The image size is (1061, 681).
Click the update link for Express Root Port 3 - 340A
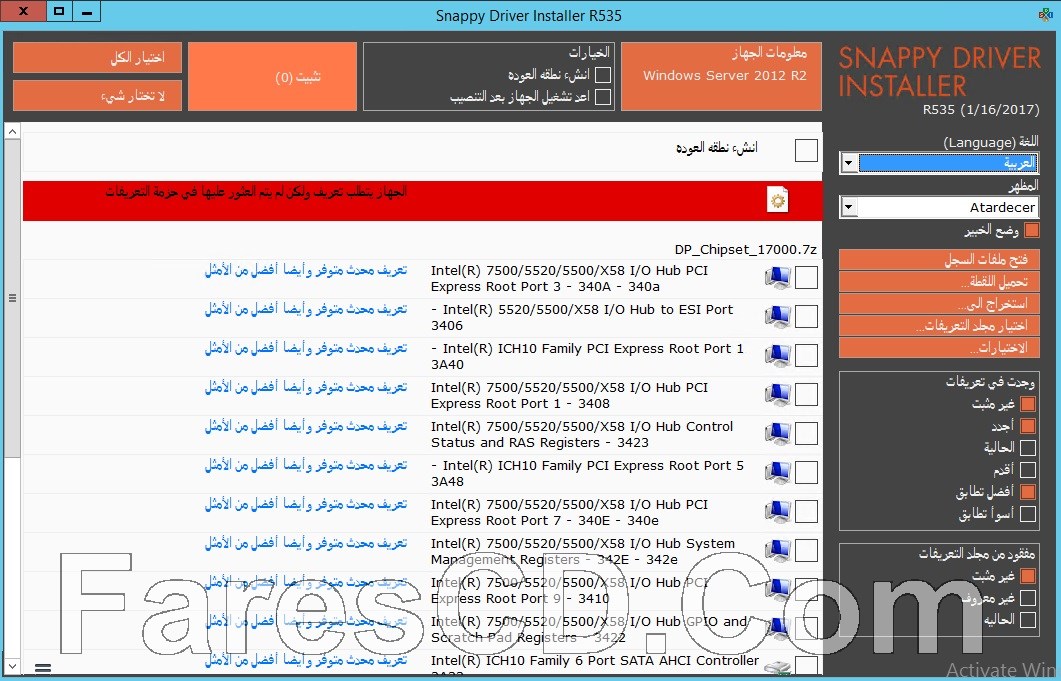306,270
